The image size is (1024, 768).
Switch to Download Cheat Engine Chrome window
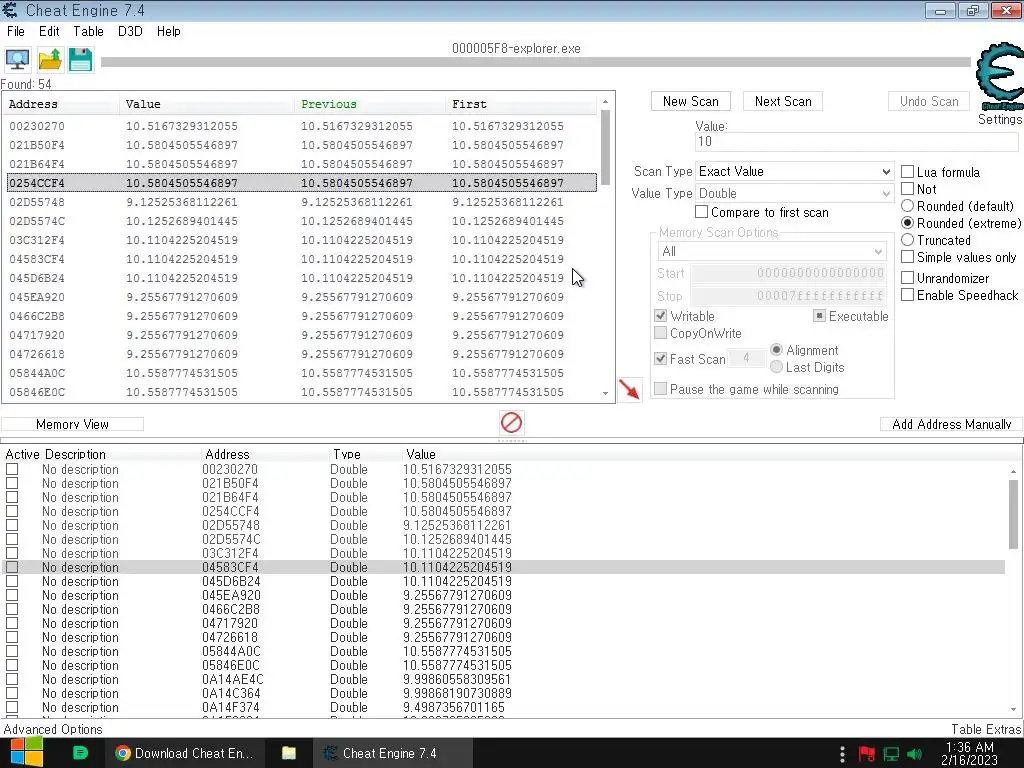click(184, 753)
